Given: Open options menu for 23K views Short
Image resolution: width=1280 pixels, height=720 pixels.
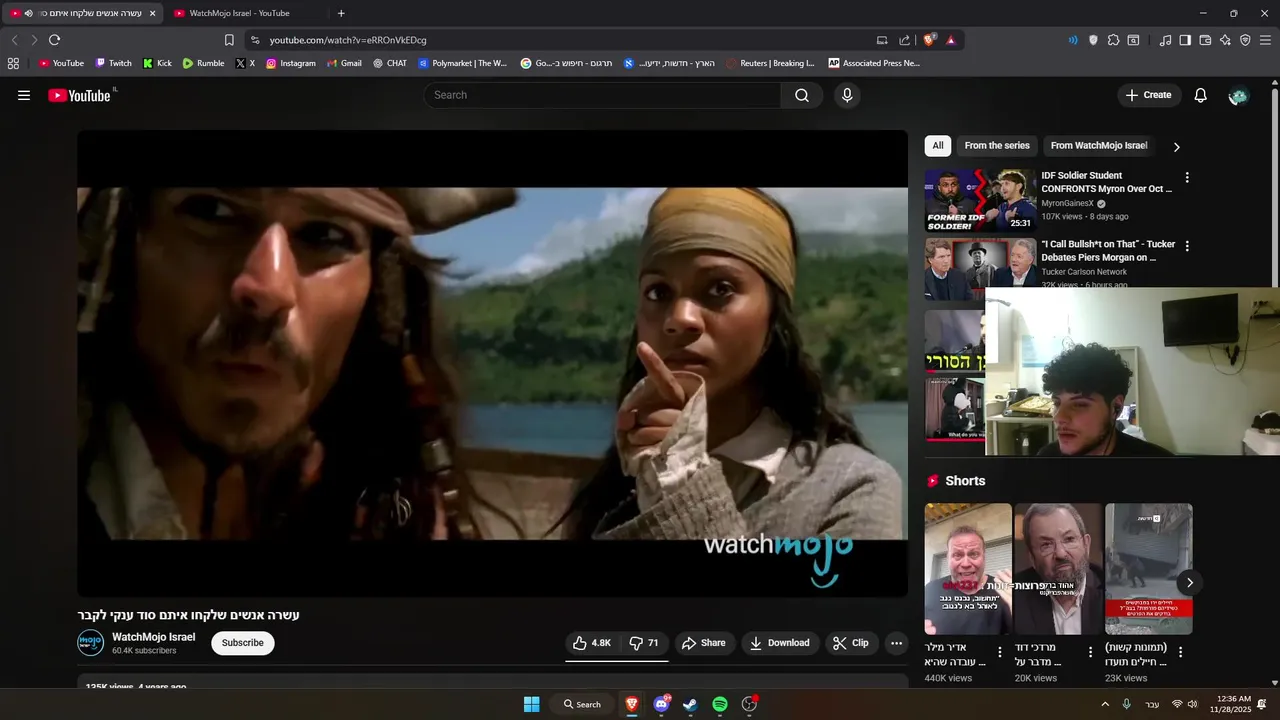Looking at the screenshot, I should (1180, 652).
